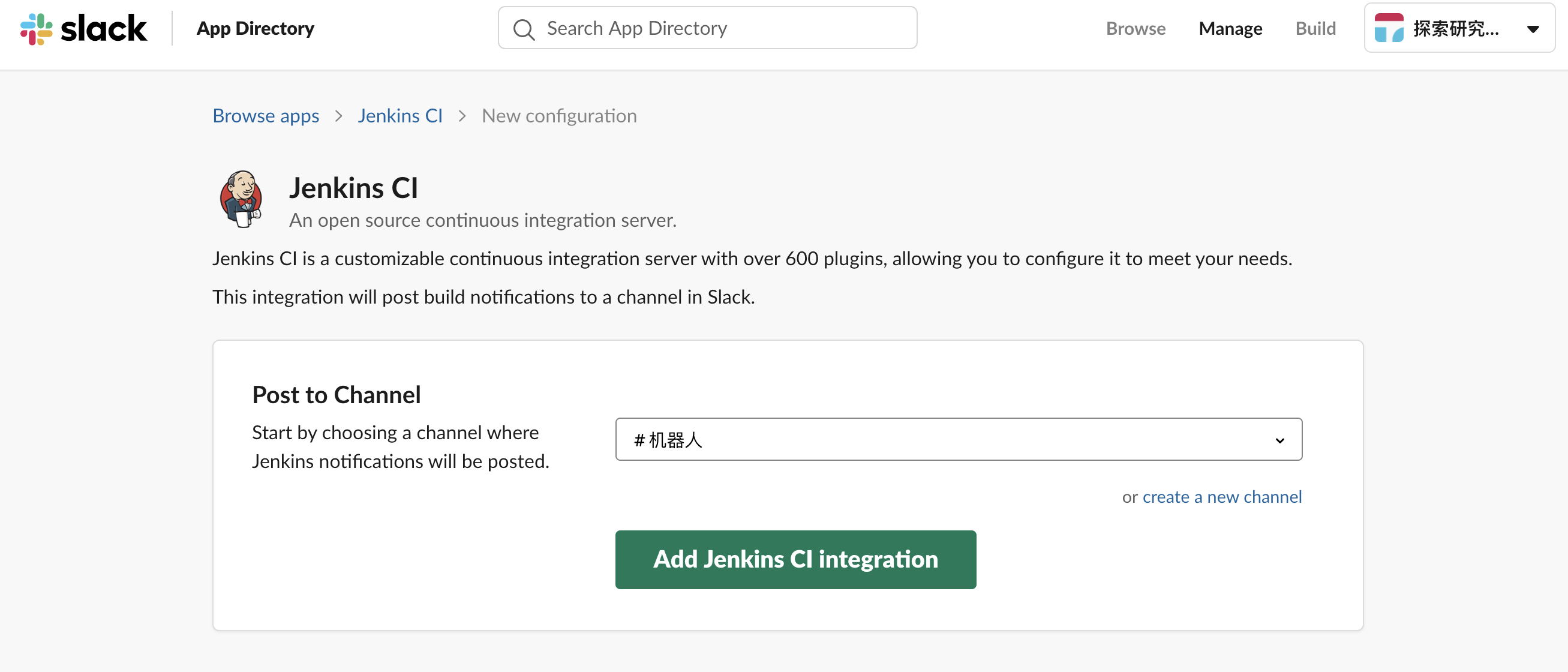The image size is (1568, 672).
Task: Click the Jenkins CI mascot icon
Action: pos(241,199)
